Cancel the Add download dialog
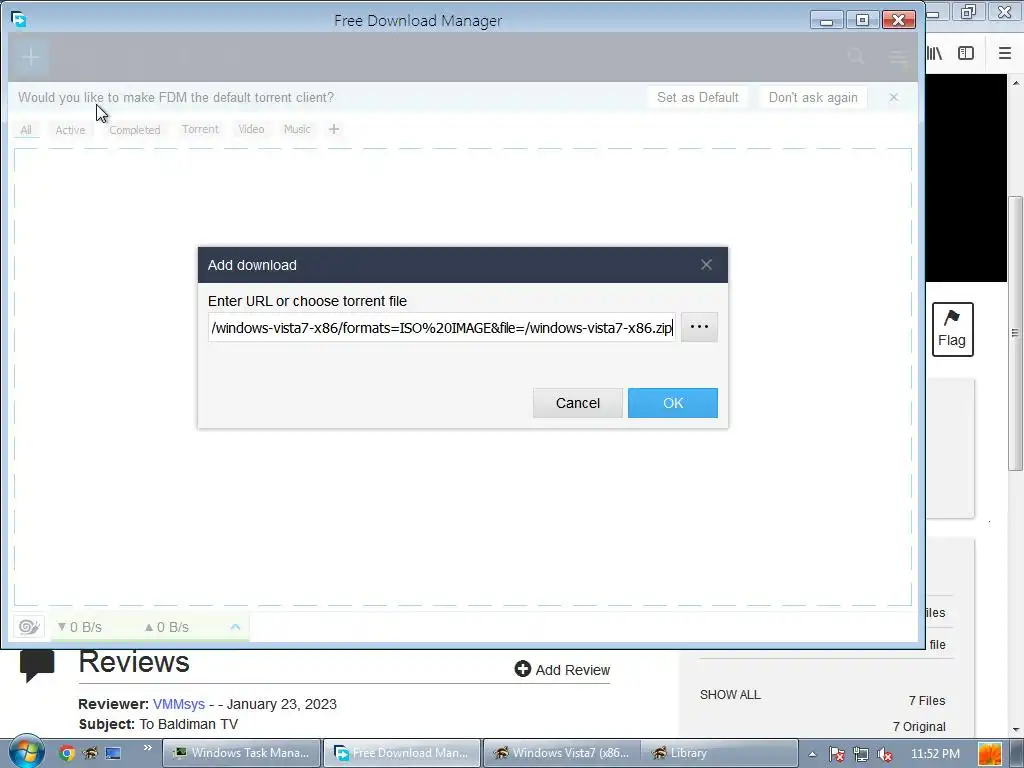Image resolution: width=1024 pixels, height=768 pixels. click(x=578, y=403)
